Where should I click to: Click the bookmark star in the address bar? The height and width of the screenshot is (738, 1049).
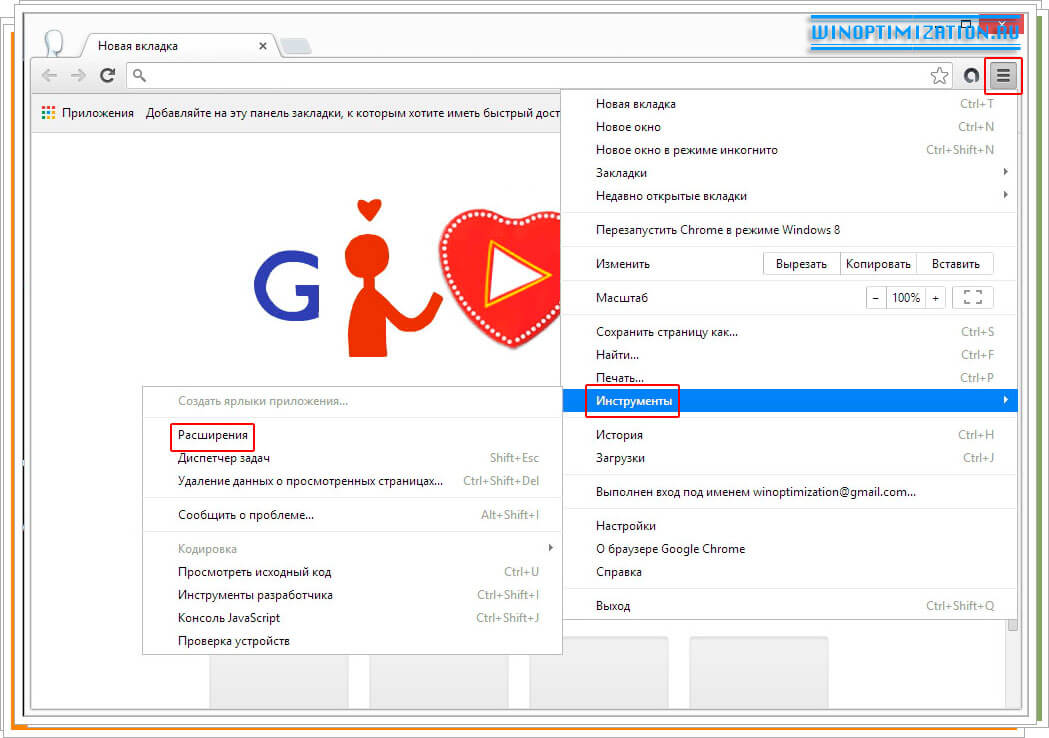pos(939,75)
